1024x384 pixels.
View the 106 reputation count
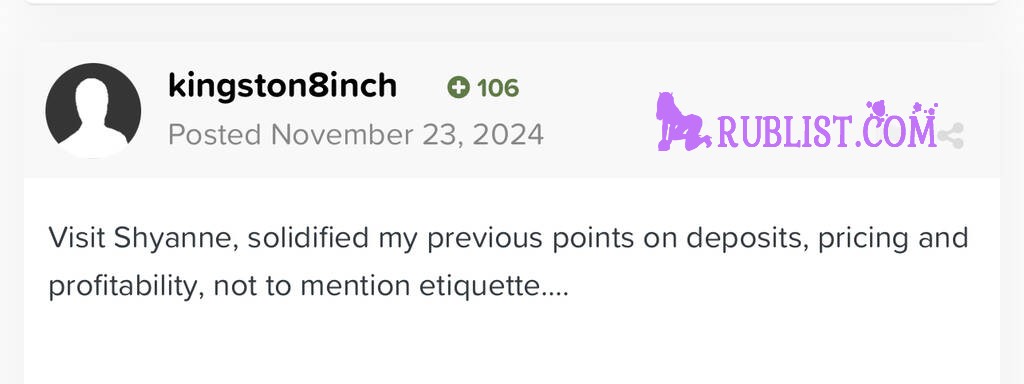pos(498,88)
